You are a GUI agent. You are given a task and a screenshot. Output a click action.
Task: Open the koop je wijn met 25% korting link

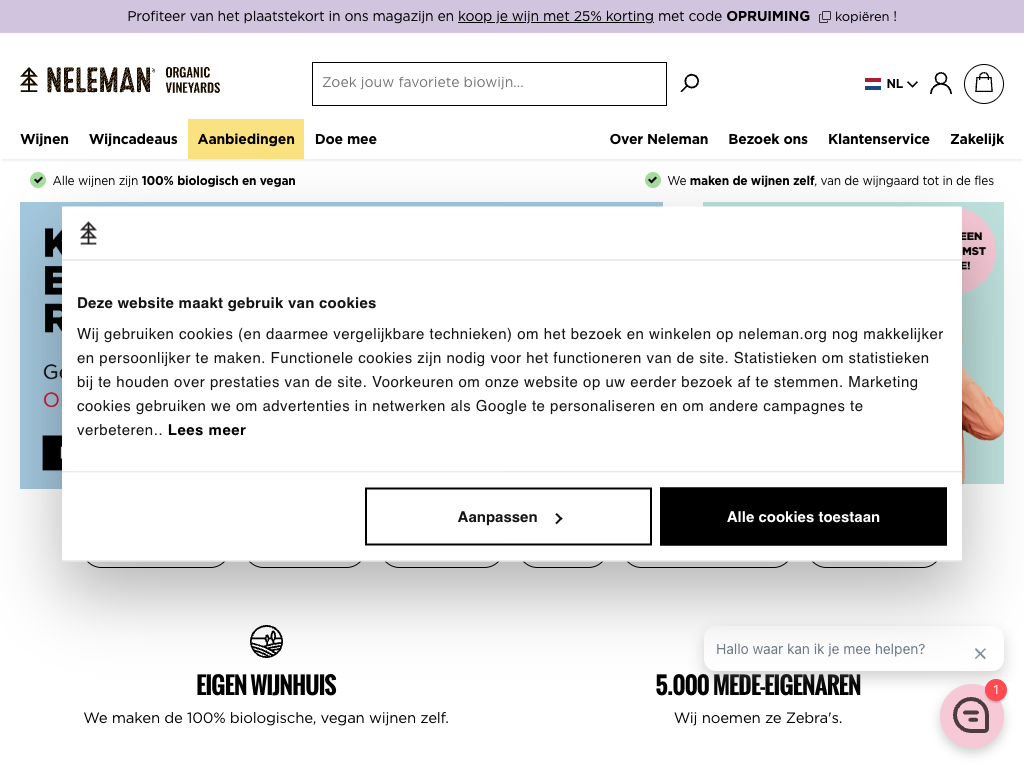click(556, 16)
